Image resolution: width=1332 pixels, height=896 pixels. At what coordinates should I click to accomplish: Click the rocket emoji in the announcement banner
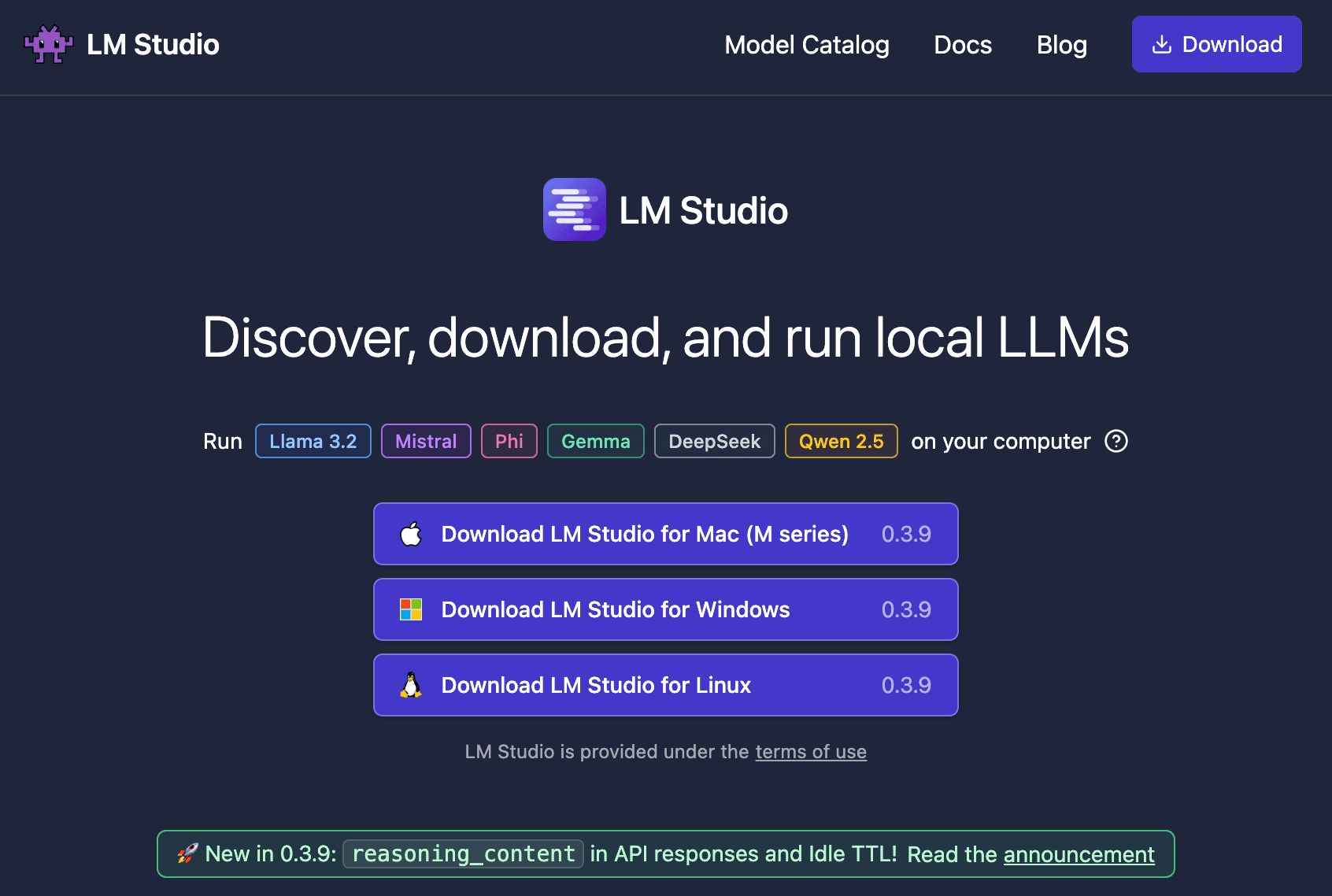click(x=187, y=853)
